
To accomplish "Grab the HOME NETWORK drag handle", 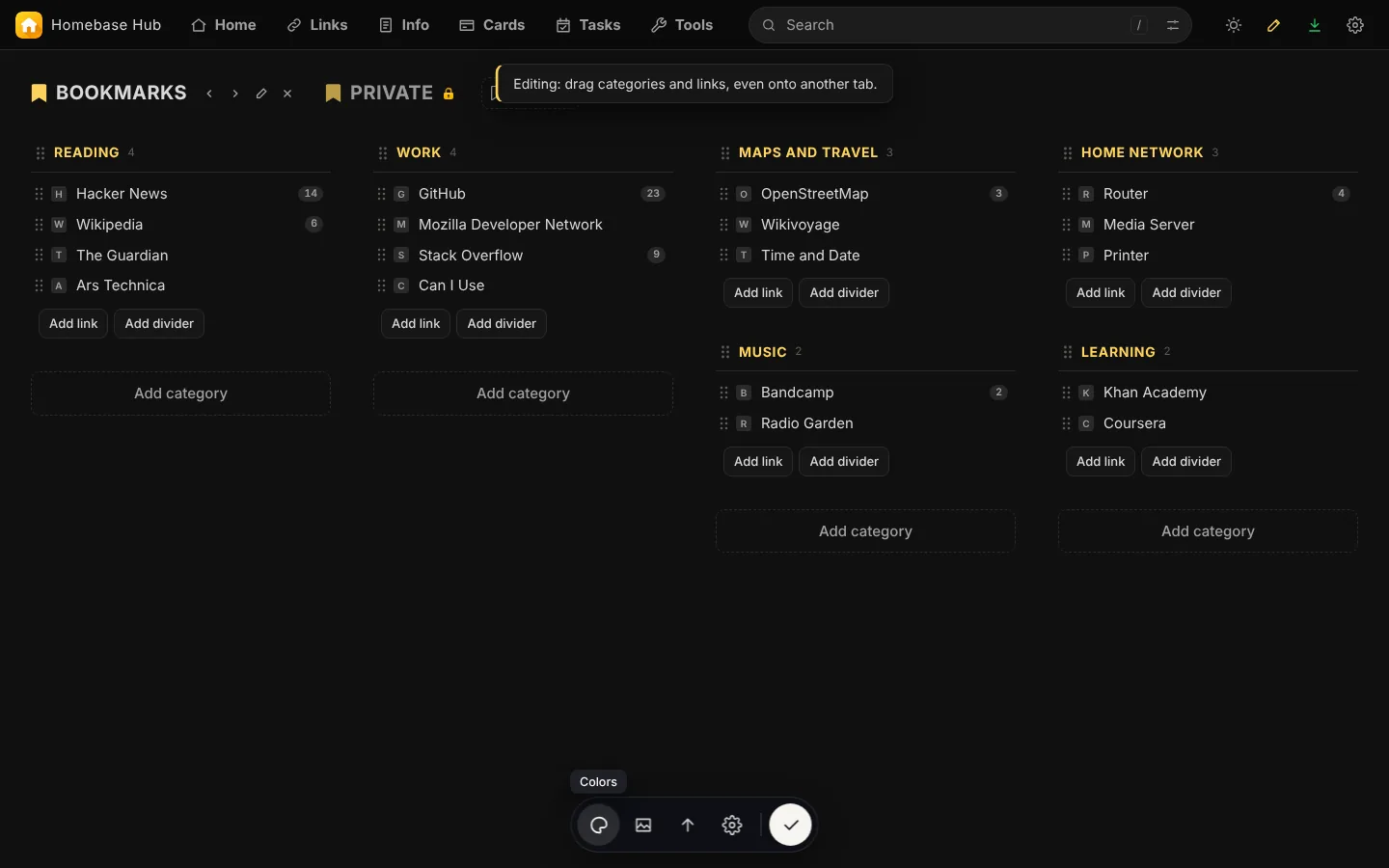I will click(x=1068, y=153).
